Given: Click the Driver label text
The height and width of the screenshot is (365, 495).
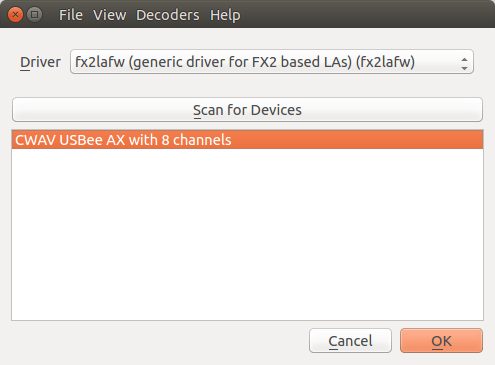Looking at the screenshot, I should [40, 62].
